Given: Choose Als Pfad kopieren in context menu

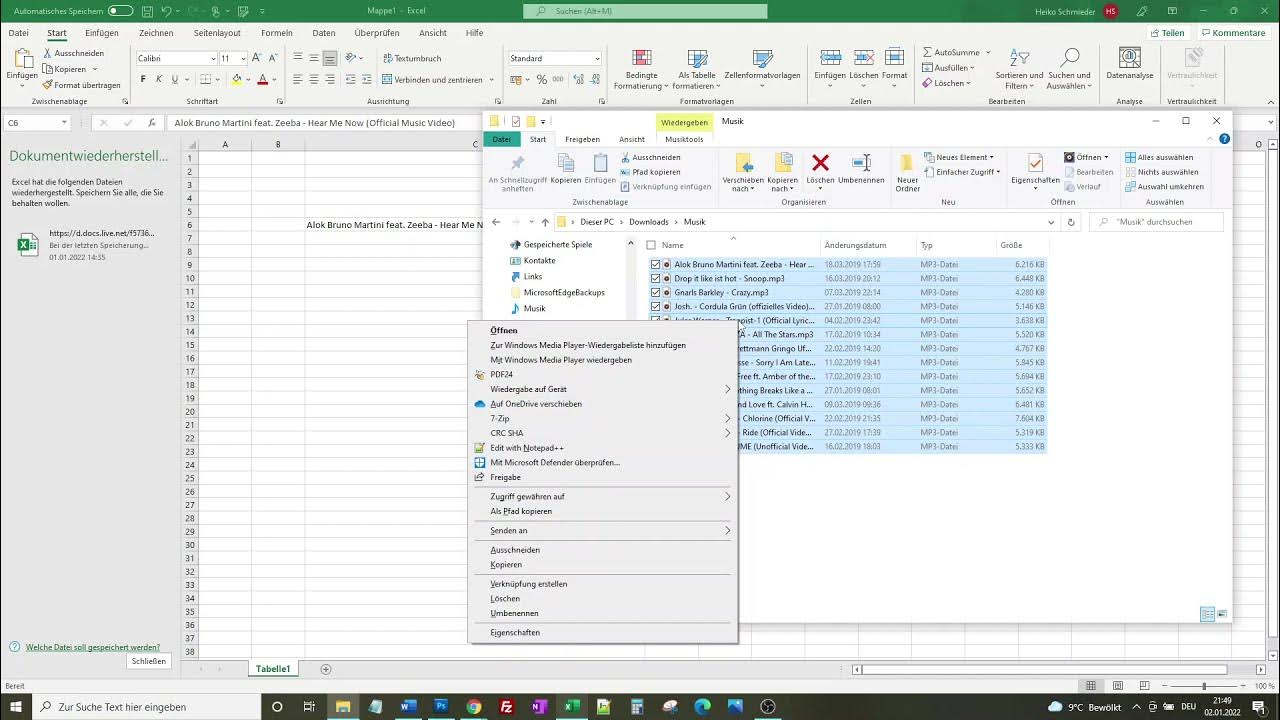Looking at the screenshot, I should point(521,511).
